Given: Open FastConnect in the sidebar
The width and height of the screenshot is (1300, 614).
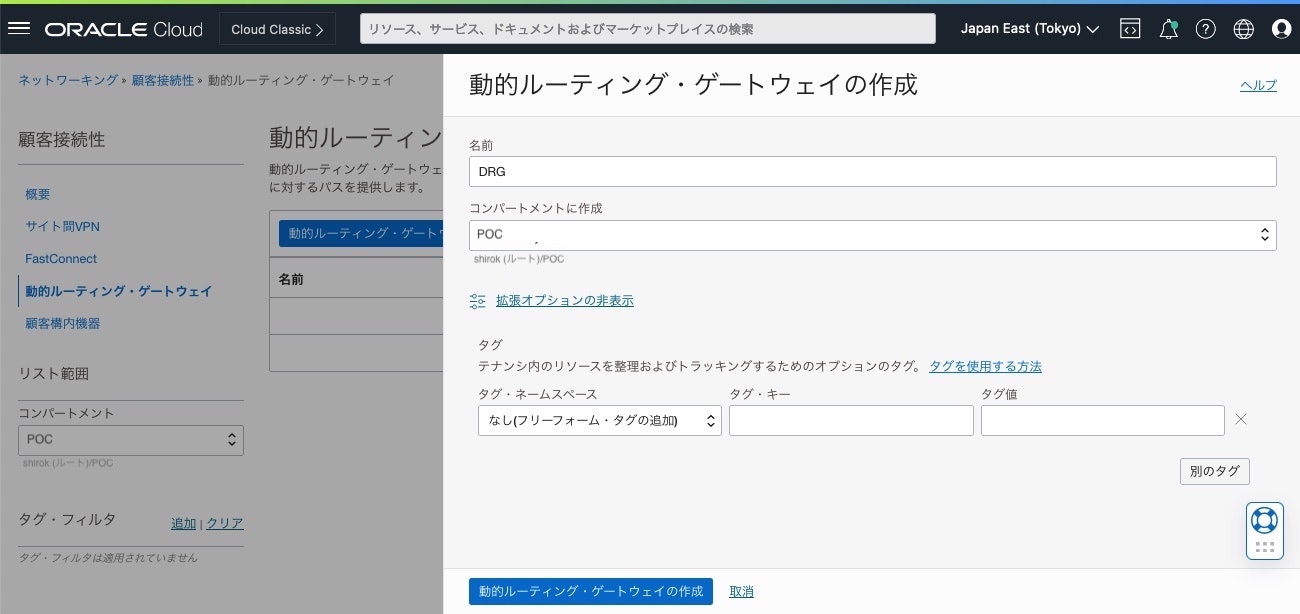Looking at the screenshot, I should coord(61,258).
